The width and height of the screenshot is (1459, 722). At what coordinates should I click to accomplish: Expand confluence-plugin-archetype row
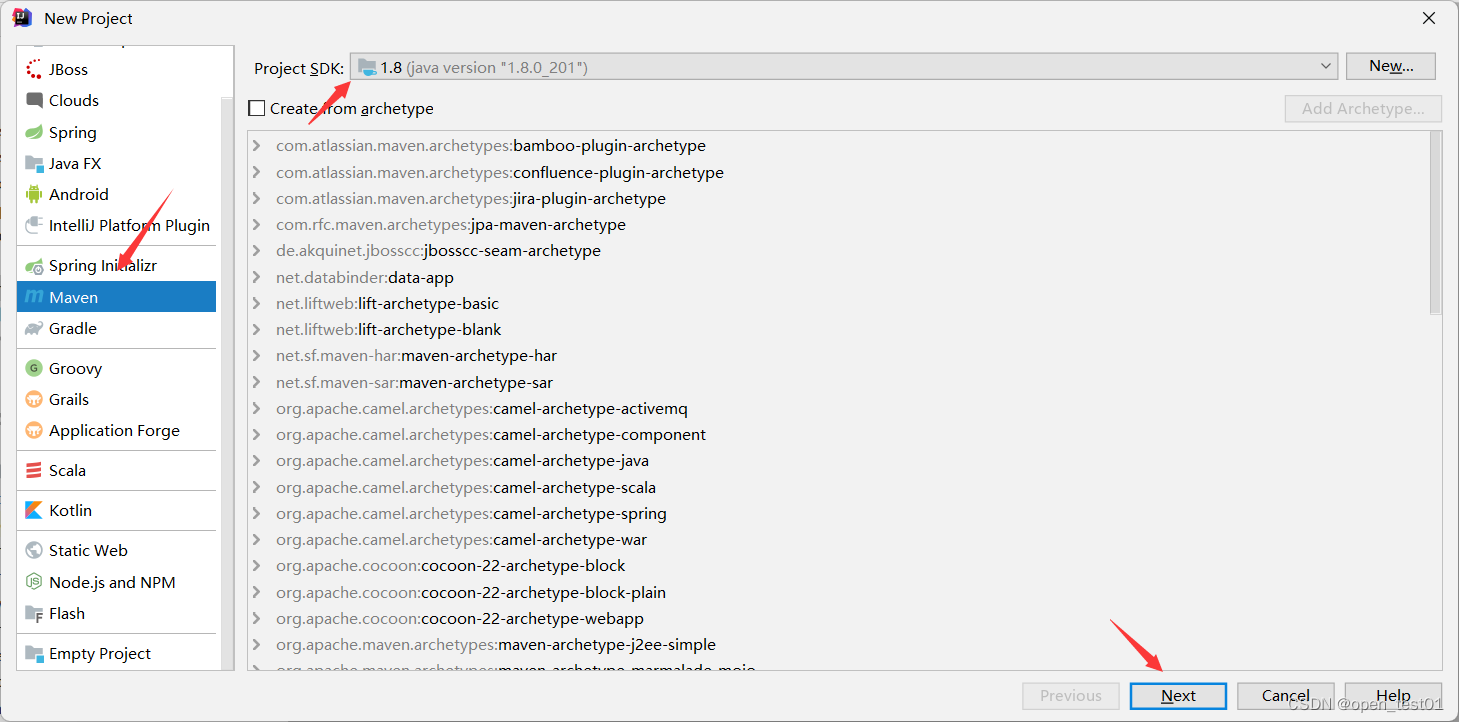click(x=257, y=172)
